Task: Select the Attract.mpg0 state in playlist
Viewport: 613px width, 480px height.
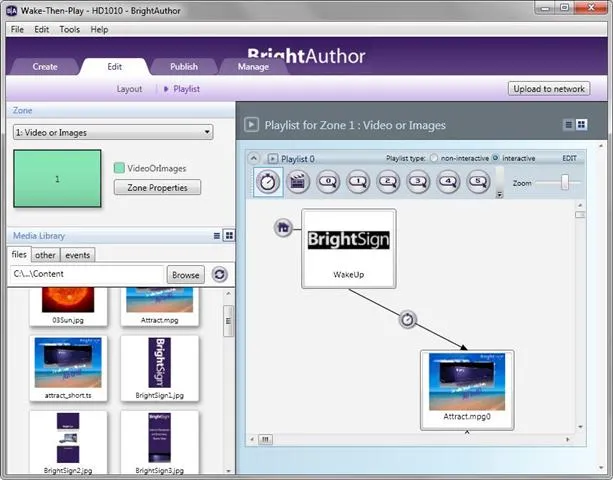Action: 467,390
